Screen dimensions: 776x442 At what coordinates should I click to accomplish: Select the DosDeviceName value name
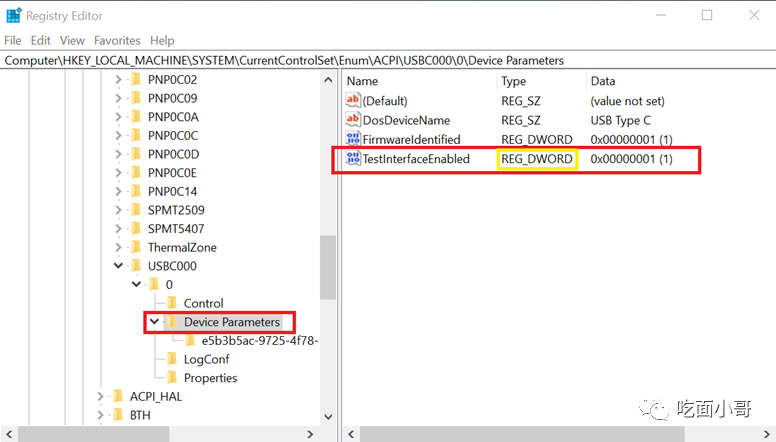coord(406,120)
